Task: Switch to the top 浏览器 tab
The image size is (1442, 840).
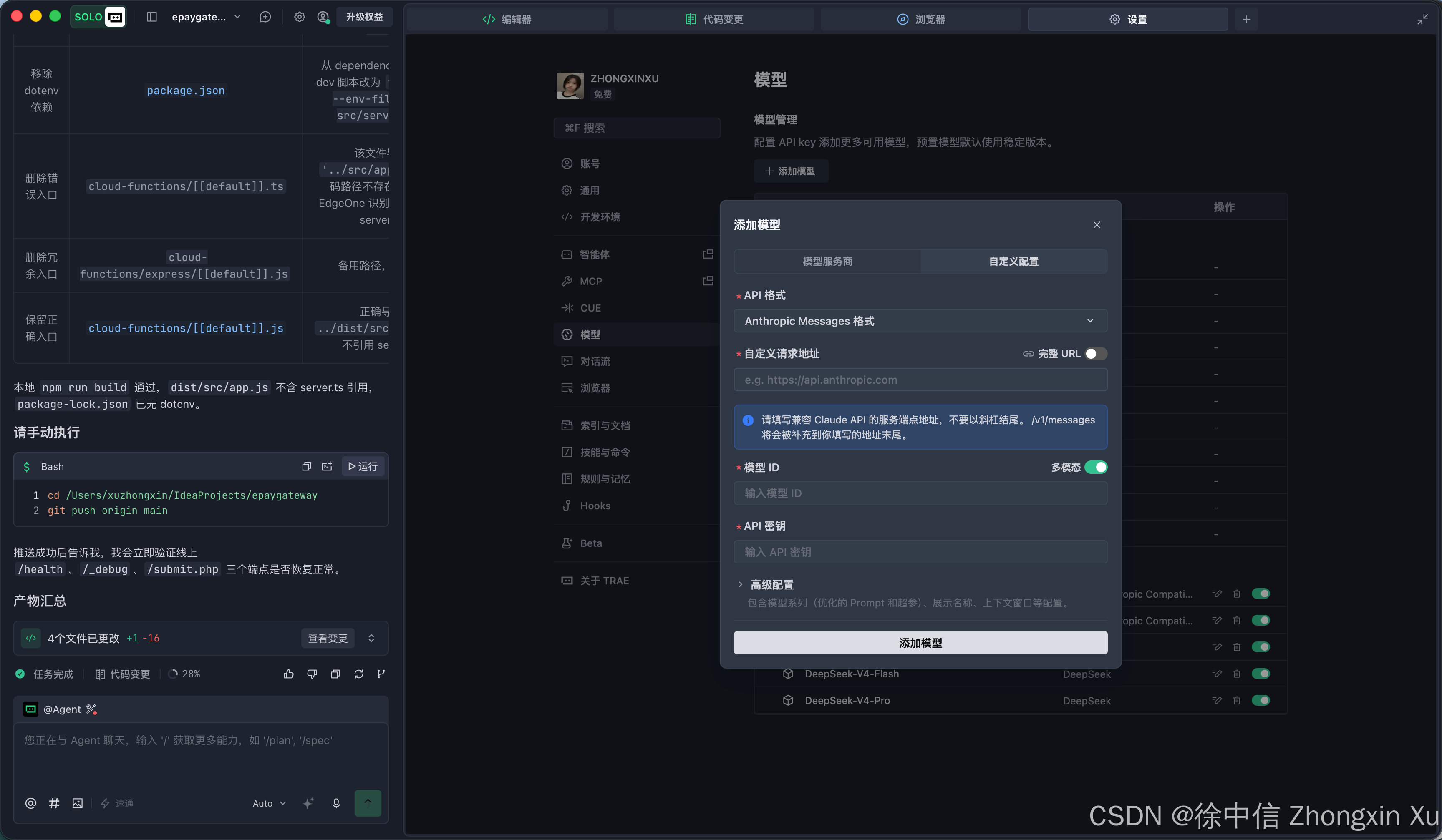Action: pyautogui.click(x=921, y=20)
